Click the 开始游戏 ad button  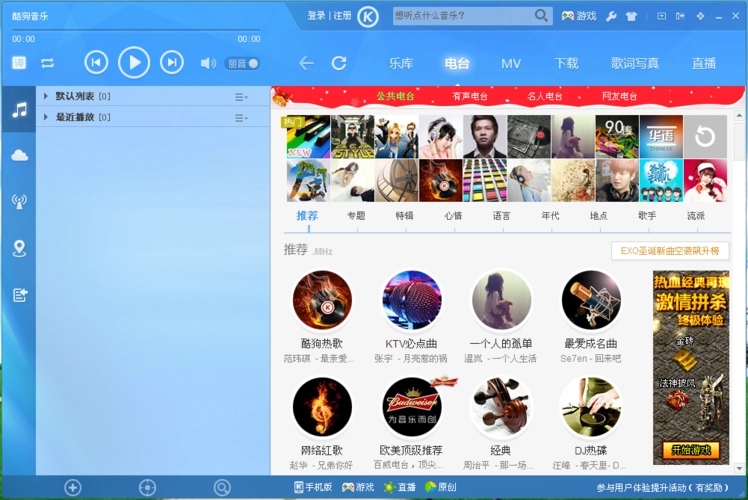point(691,449)
